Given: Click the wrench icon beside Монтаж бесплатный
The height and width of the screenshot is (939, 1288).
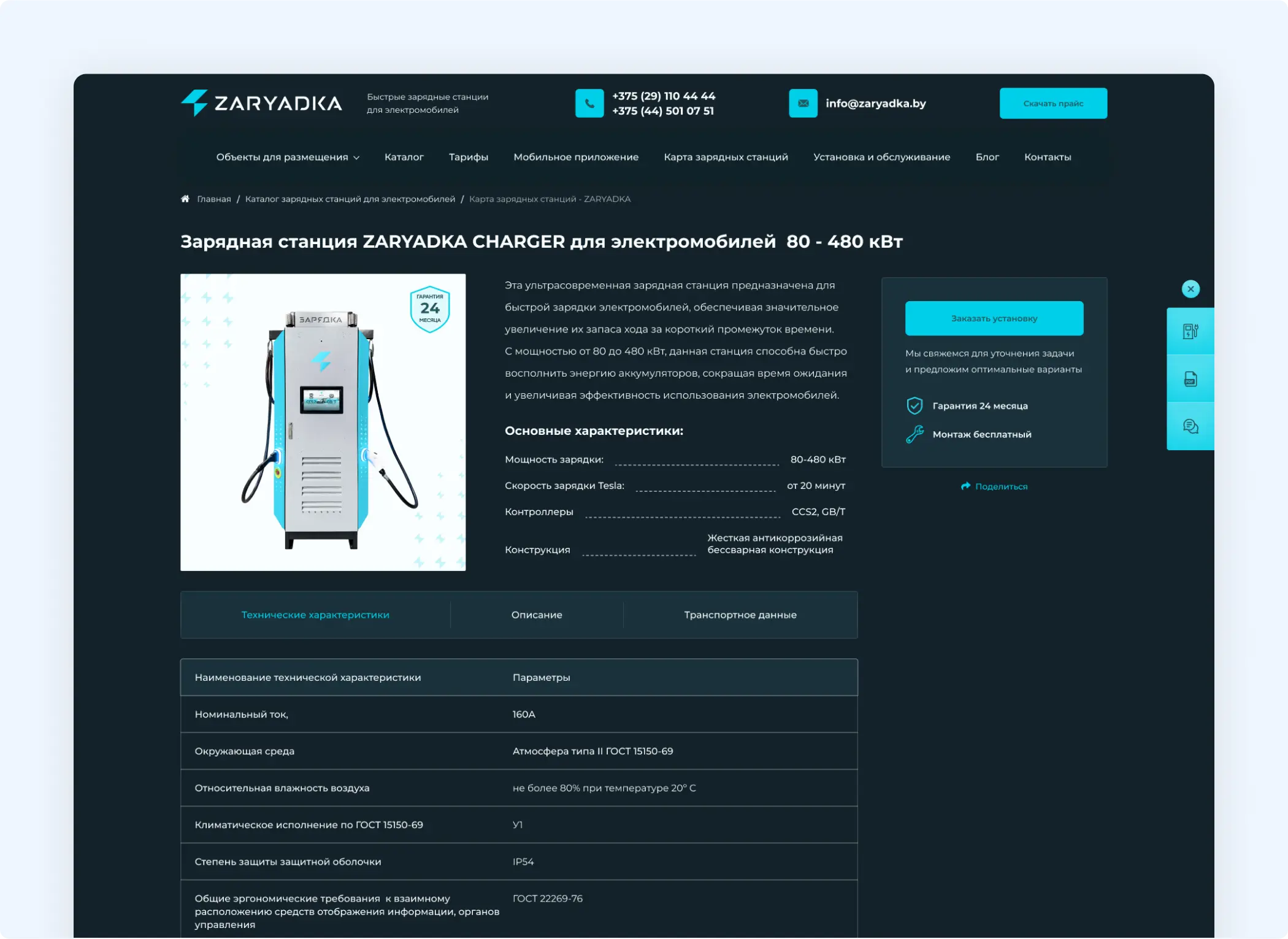Looking at the screenshot, I should [x=914, y=434].
